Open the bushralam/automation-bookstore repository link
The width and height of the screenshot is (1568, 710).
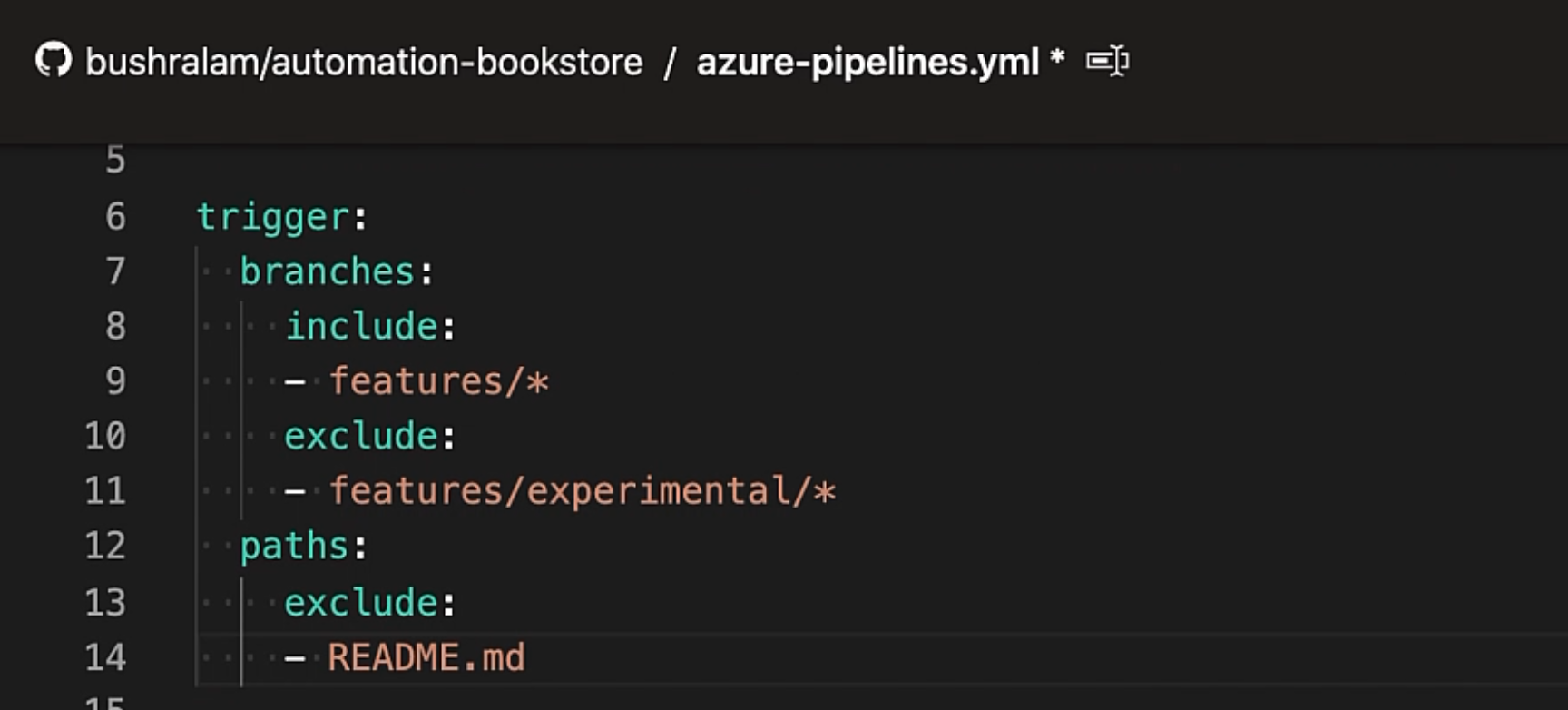[x=364, y=63]
